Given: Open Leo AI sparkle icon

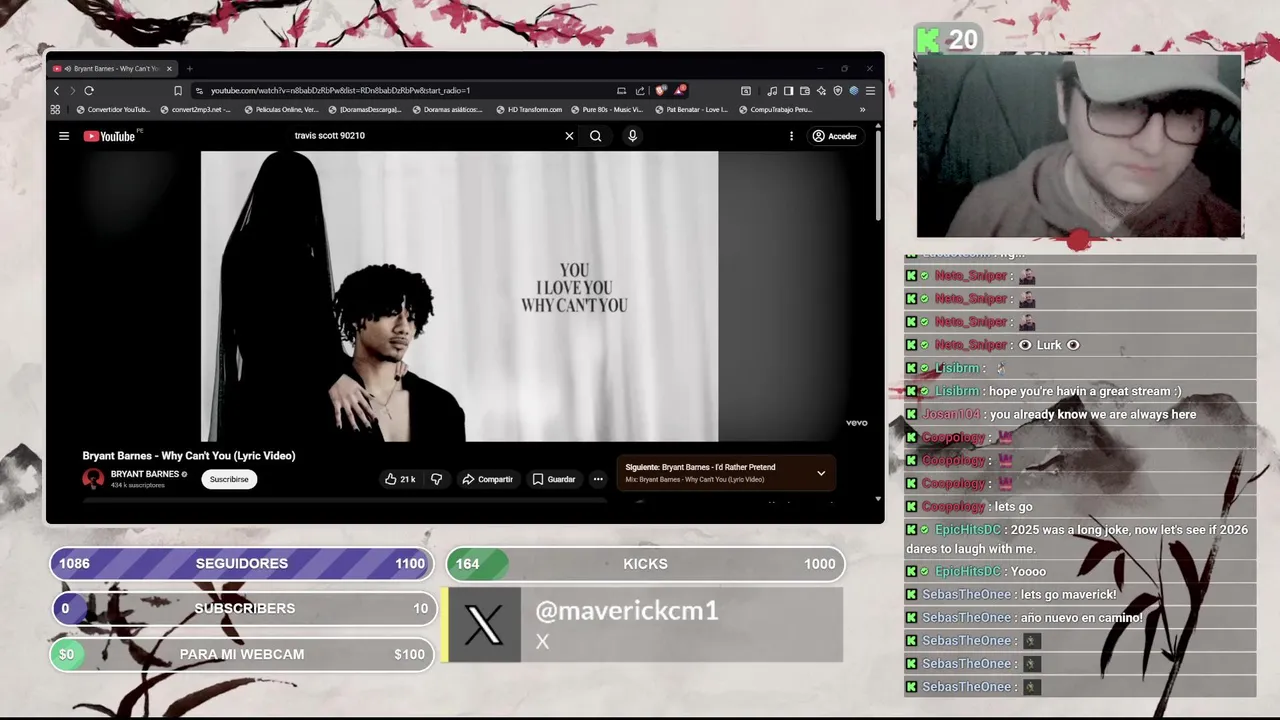Looking at the screenshot, I should 821,90.
